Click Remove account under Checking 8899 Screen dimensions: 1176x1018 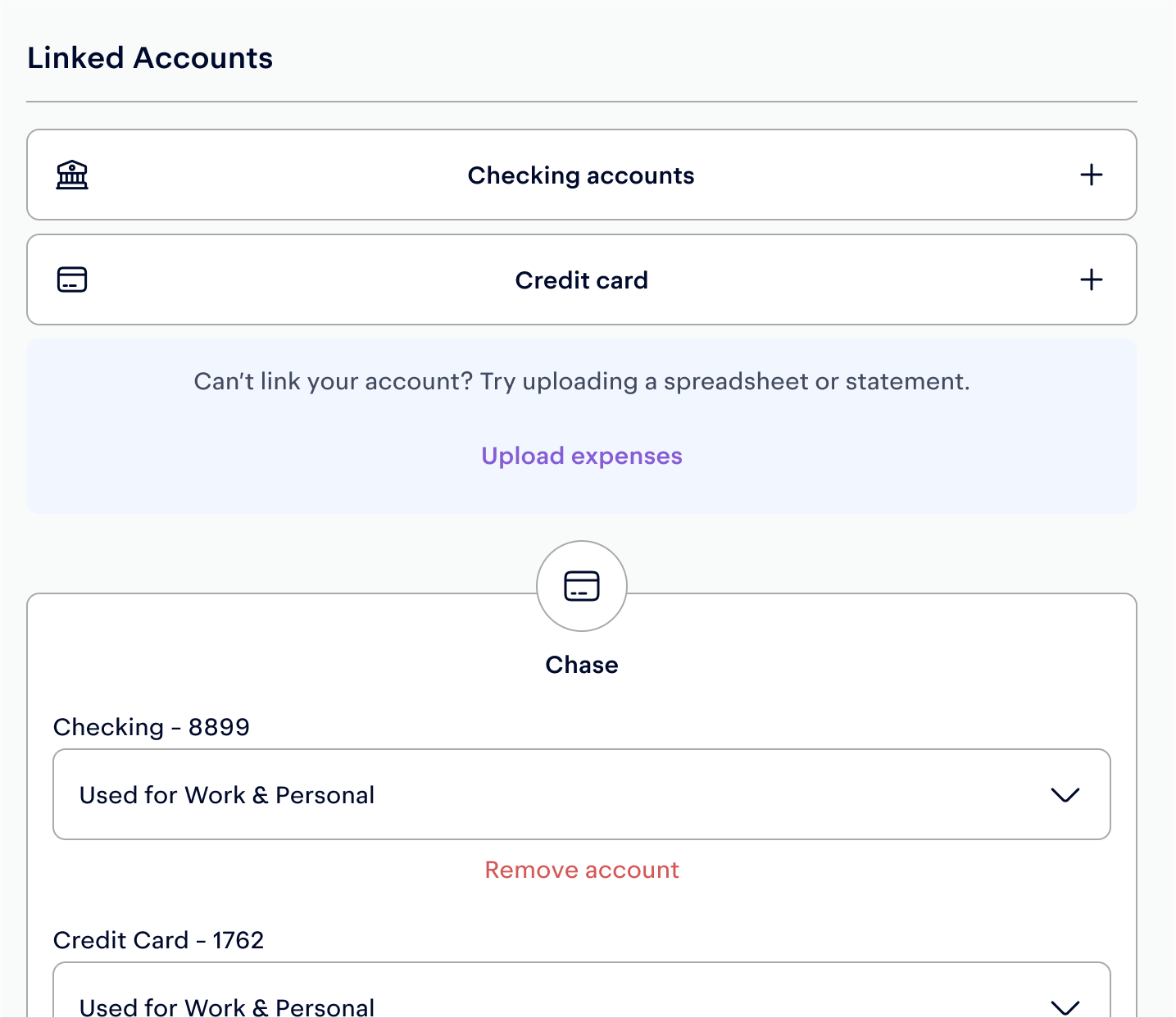coord(582,870)
